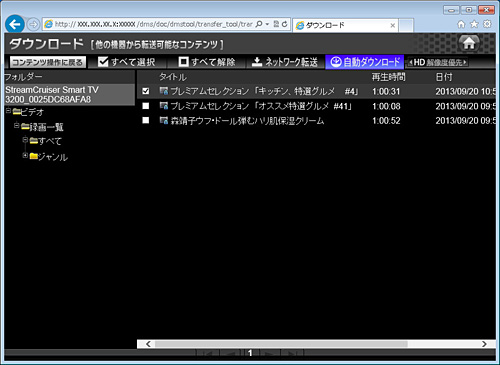Expand the ジャンル folder node

pyautogui.click(x=25, y=155)
